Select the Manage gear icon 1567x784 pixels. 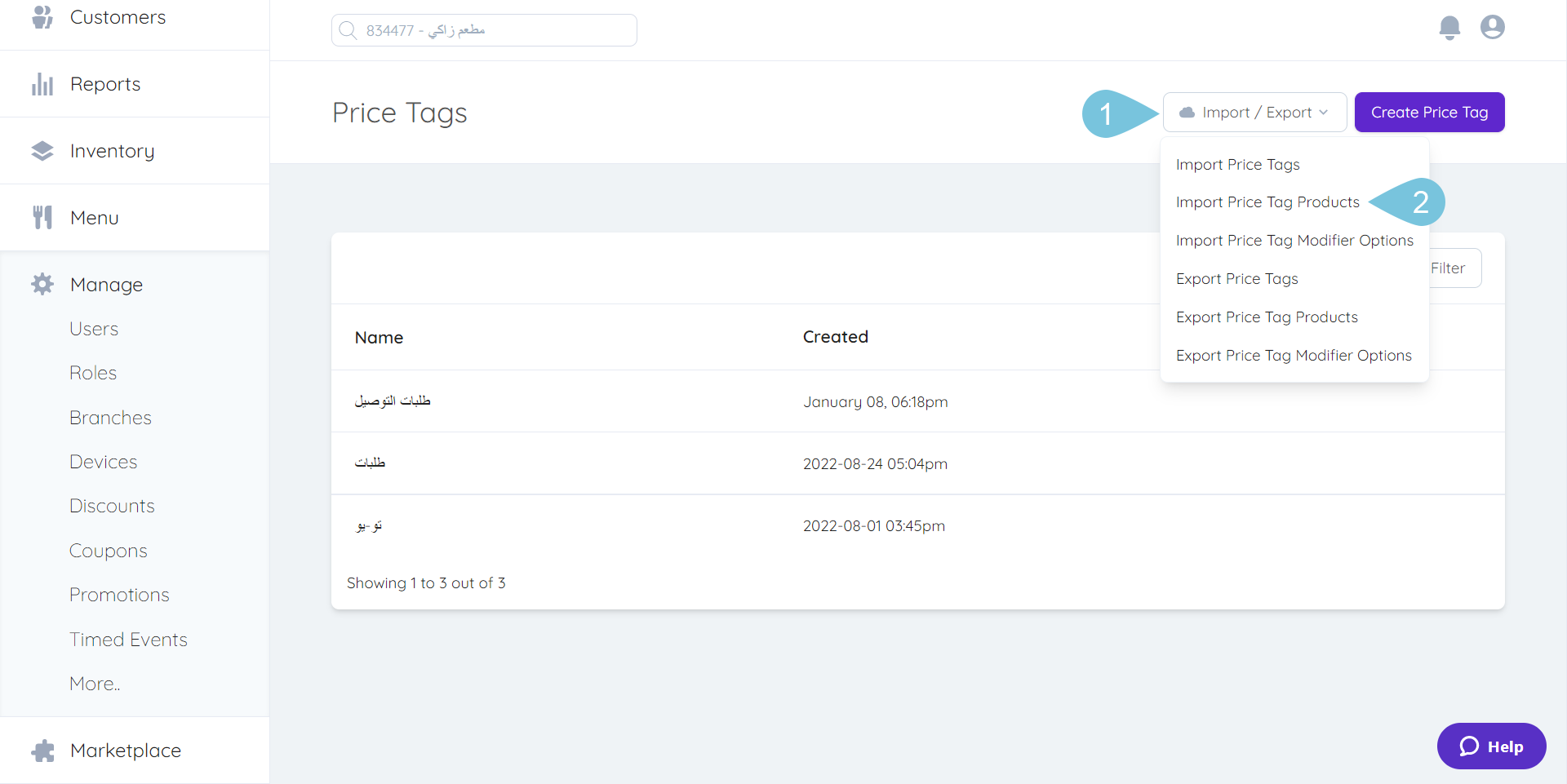click(42, 284)
